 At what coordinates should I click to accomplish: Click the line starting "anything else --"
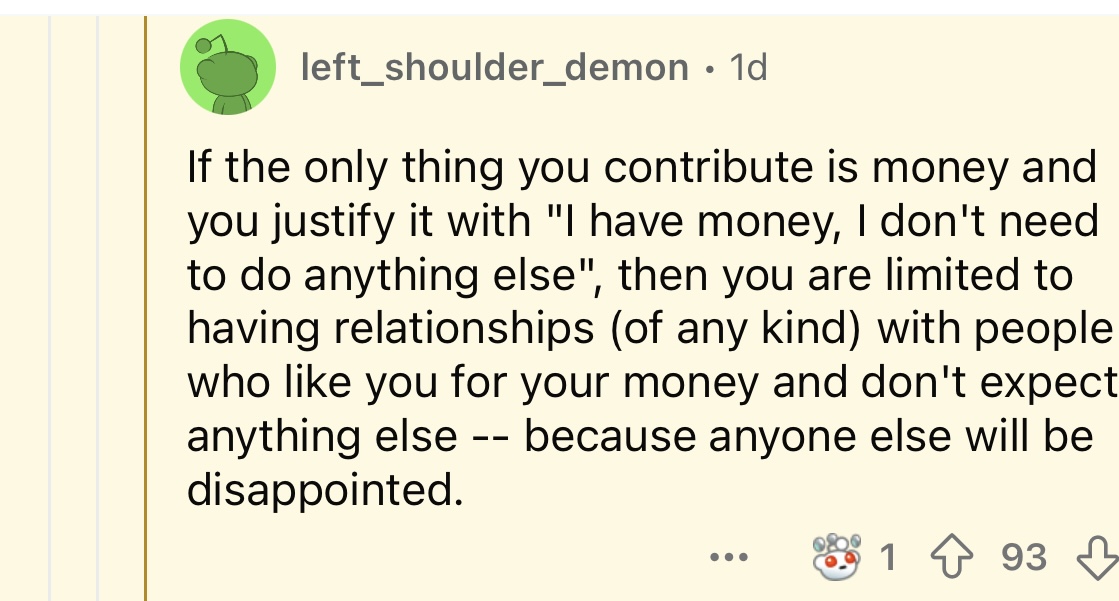(640, 436)
